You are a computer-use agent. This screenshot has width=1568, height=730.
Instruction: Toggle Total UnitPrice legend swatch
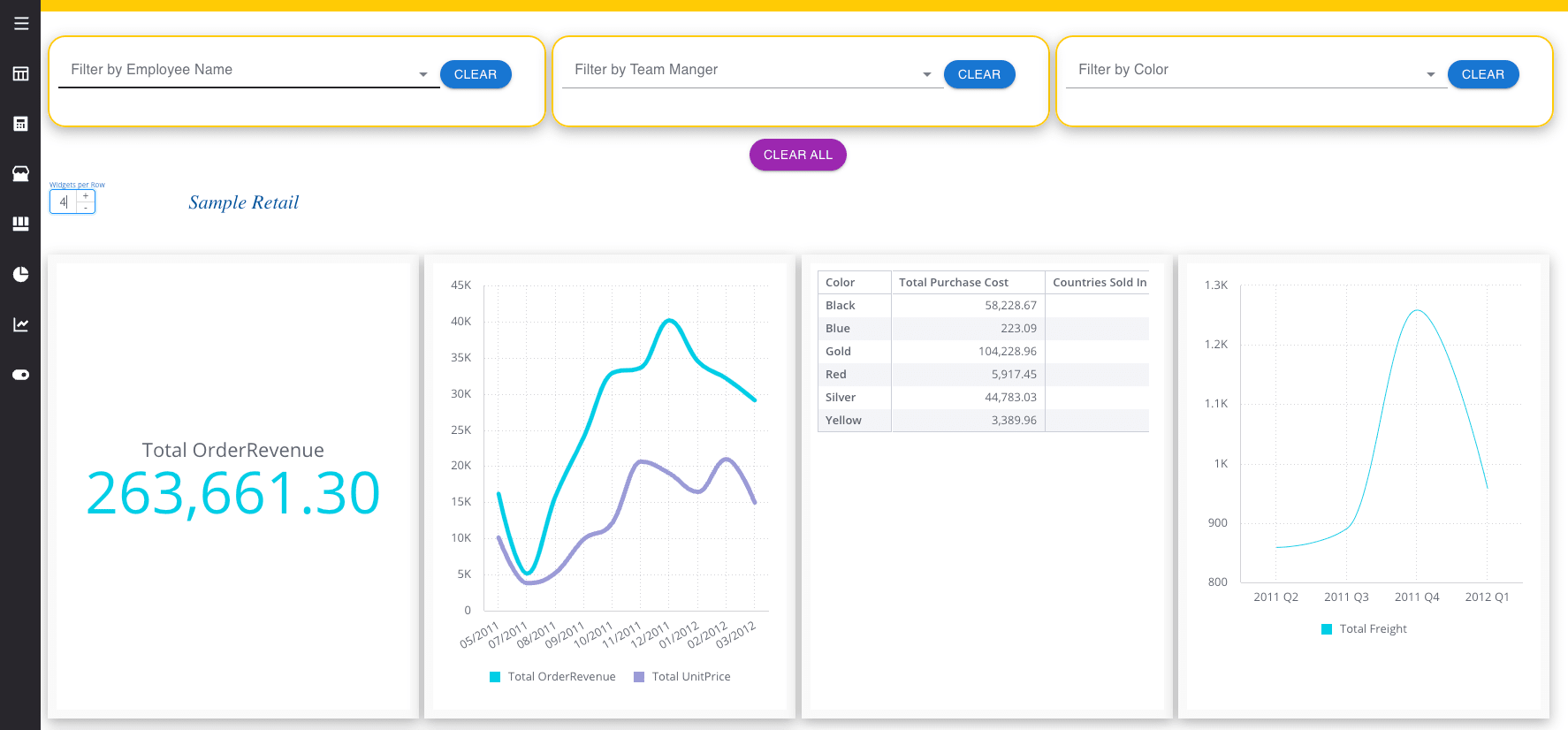[639, 677]
